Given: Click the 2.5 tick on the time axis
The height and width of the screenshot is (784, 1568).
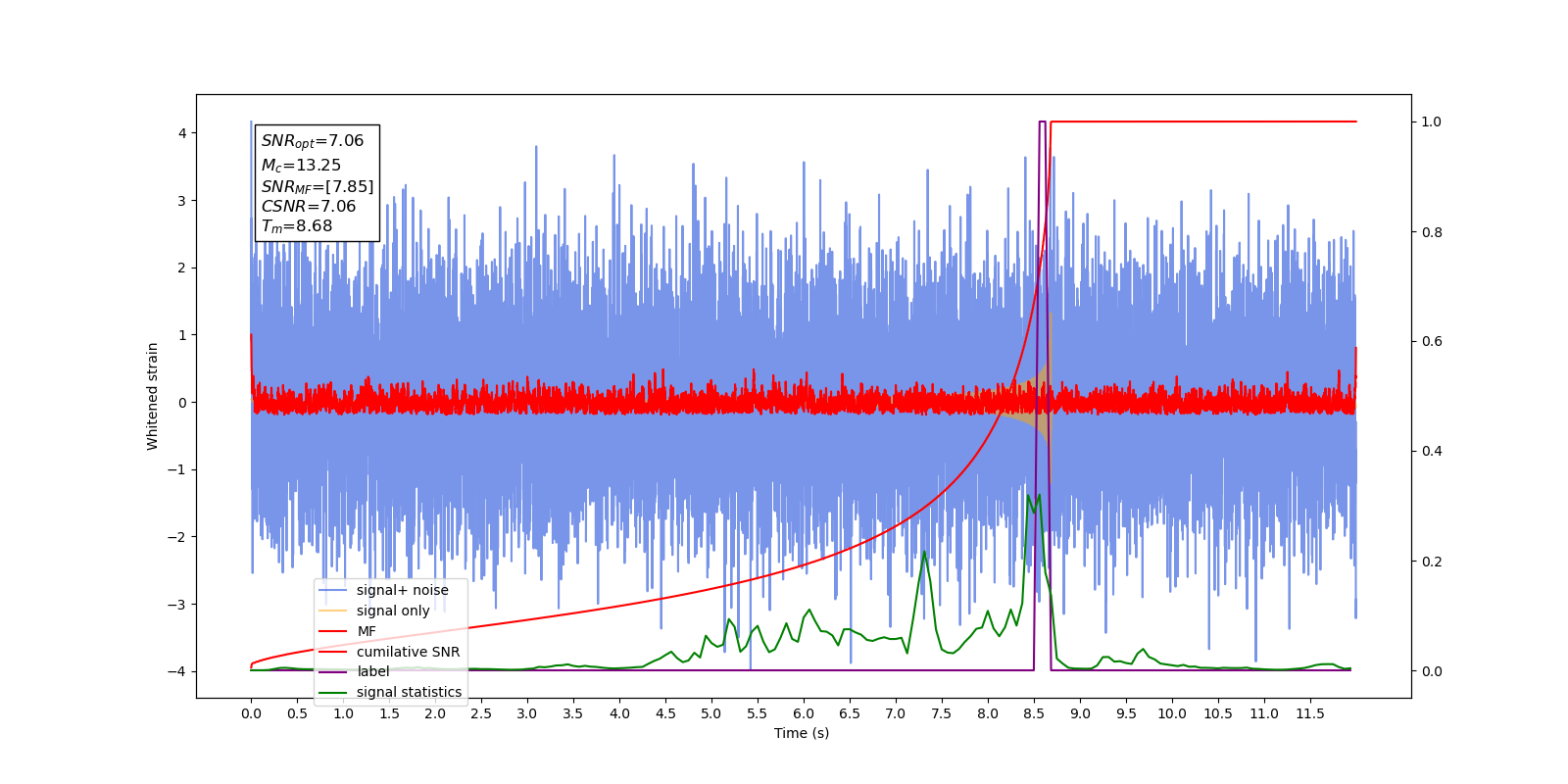Looking at the screenshot, I should [481, 713].
